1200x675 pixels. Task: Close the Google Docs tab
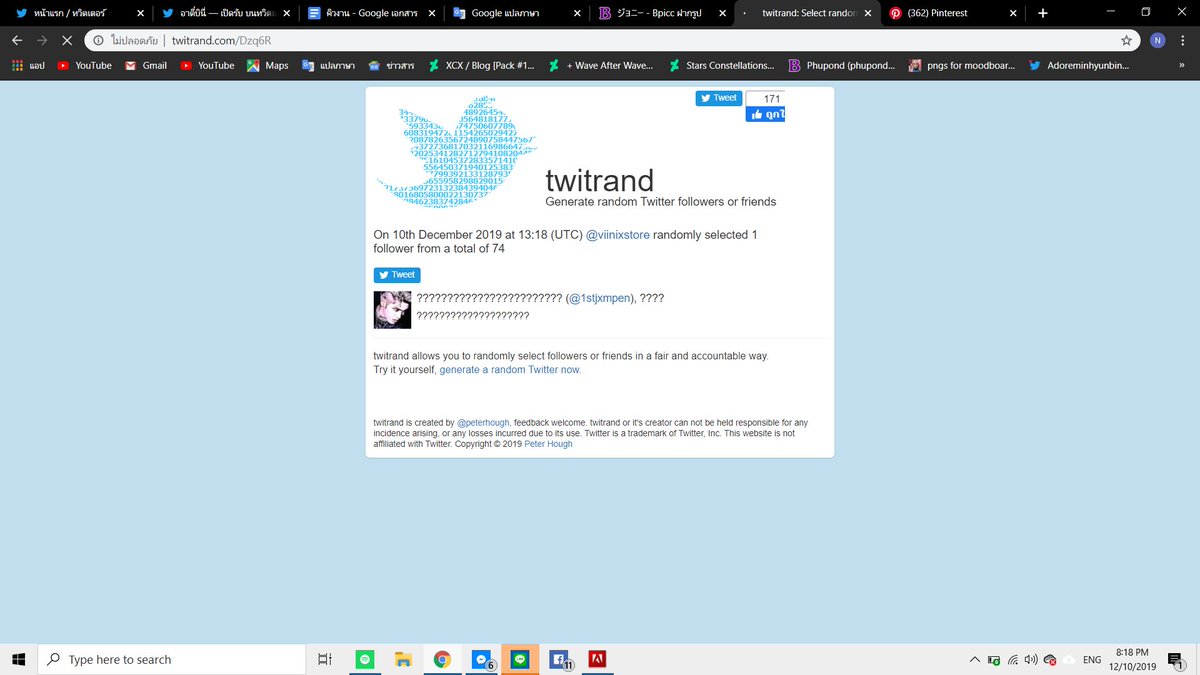(x=432, y=13)
